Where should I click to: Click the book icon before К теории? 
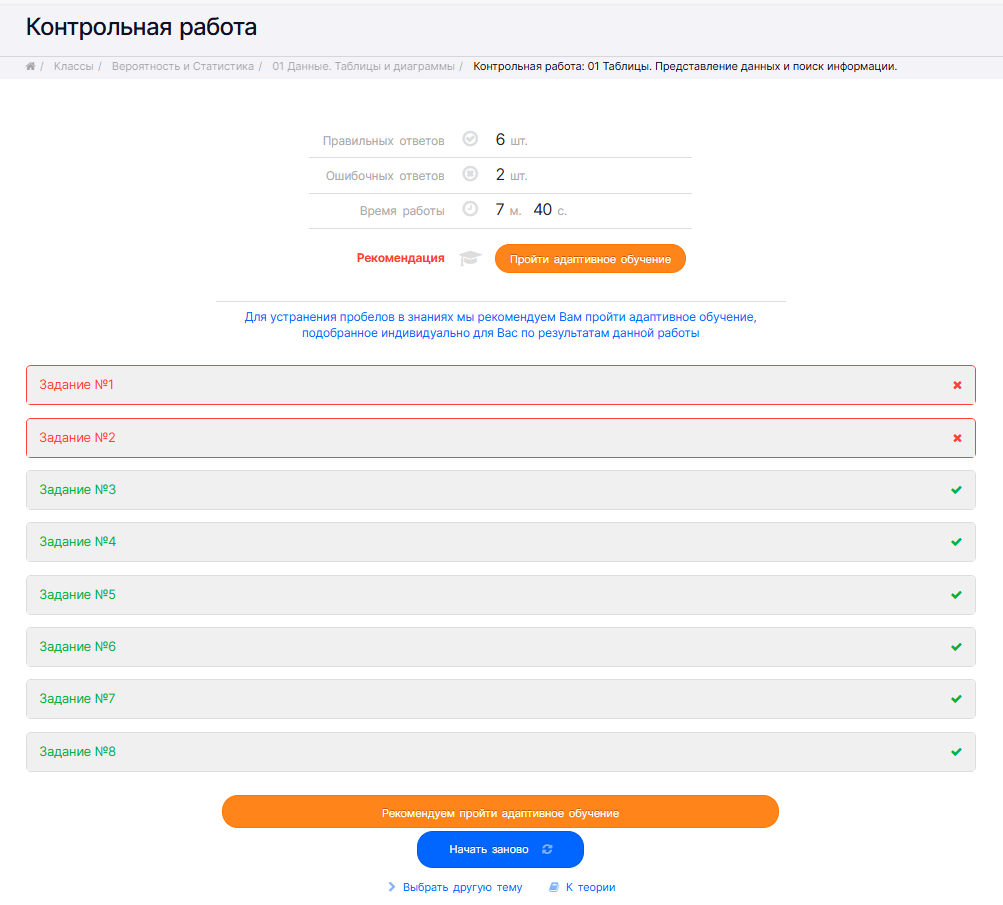point(554,887)
